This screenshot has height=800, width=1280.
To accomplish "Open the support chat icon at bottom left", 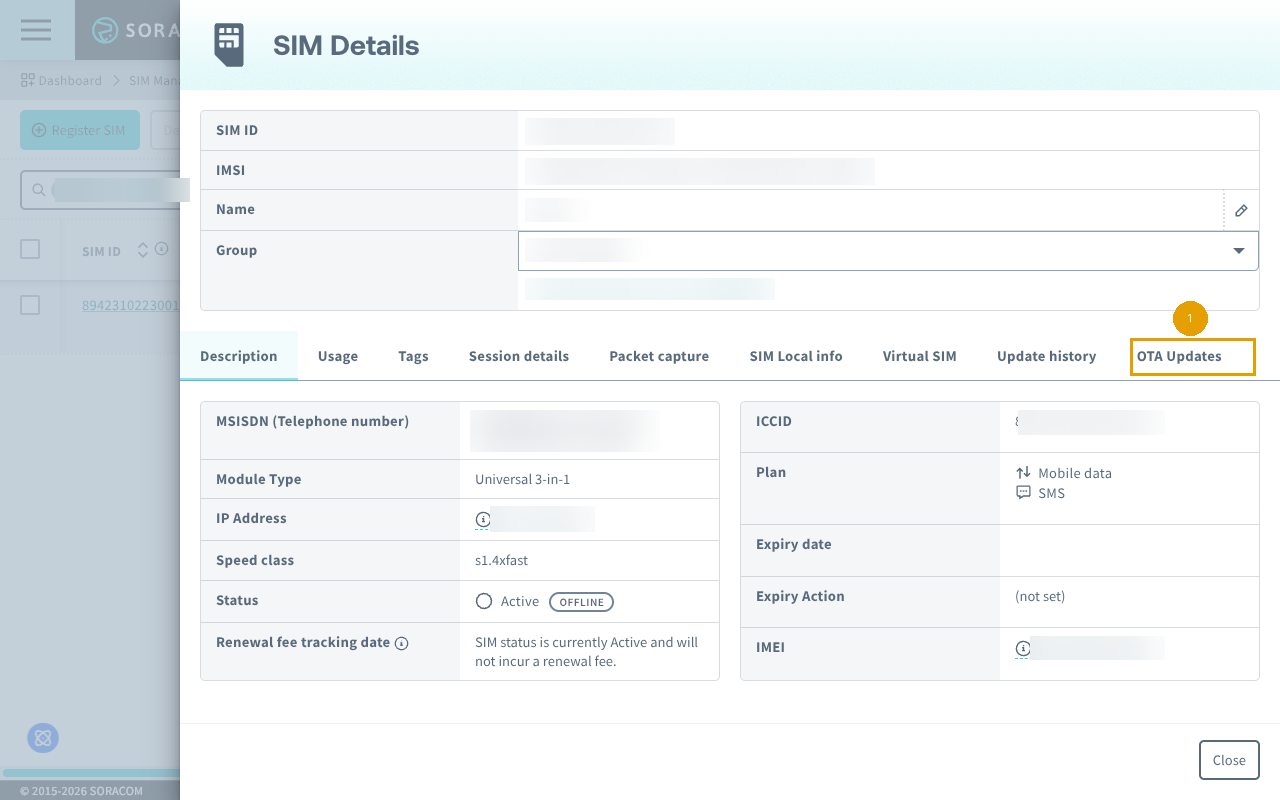I will point(42,738).
